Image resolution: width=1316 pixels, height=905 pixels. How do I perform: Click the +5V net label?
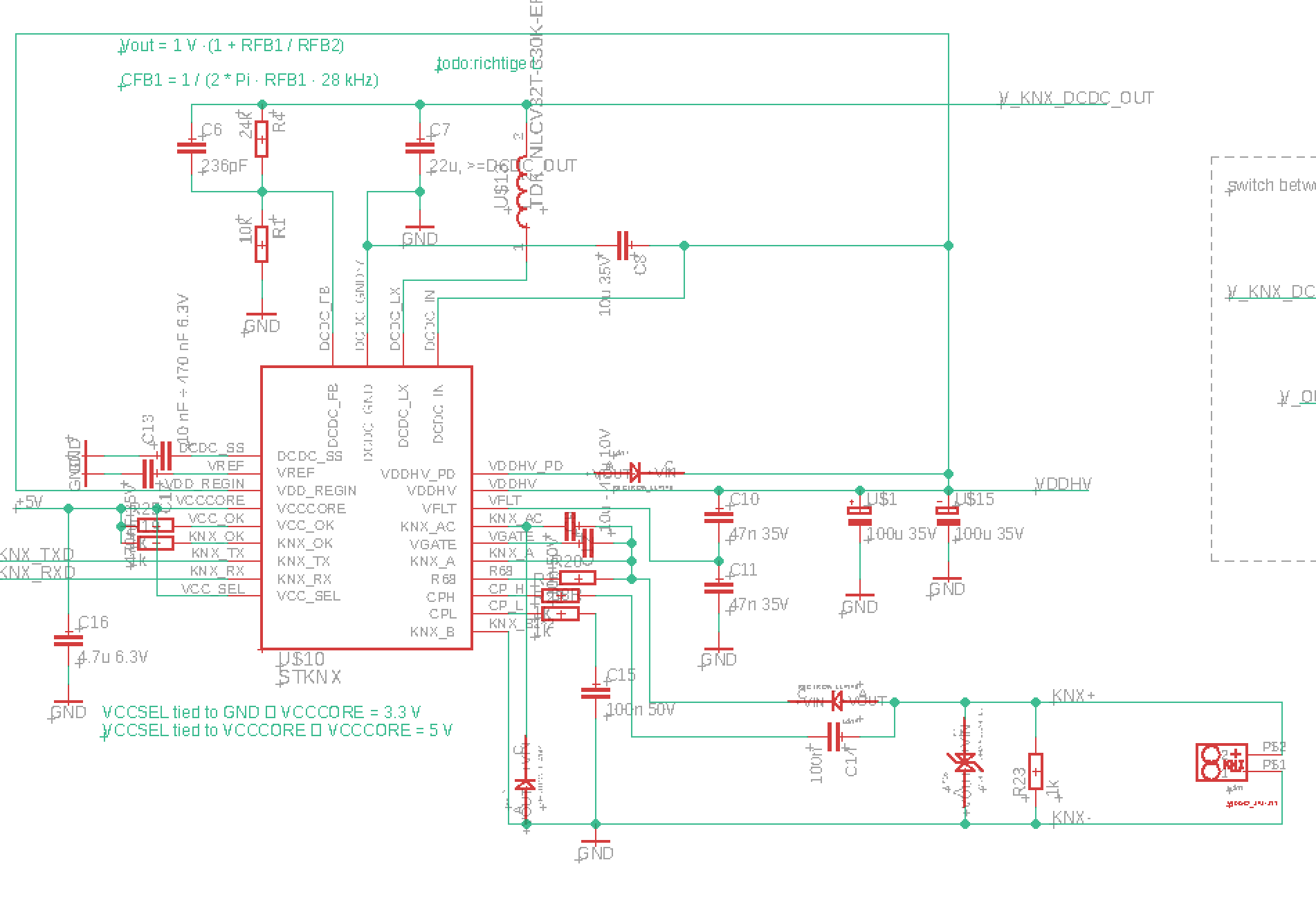(28, 502)
